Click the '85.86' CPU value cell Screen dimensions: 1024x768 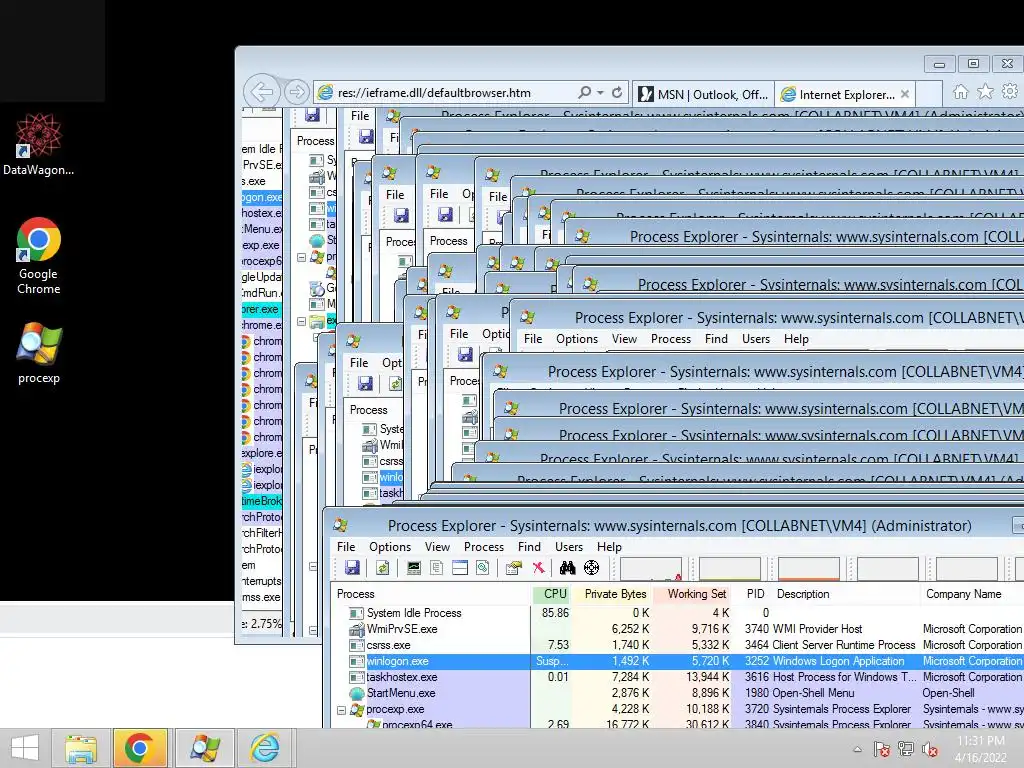[x=555, y=613]
